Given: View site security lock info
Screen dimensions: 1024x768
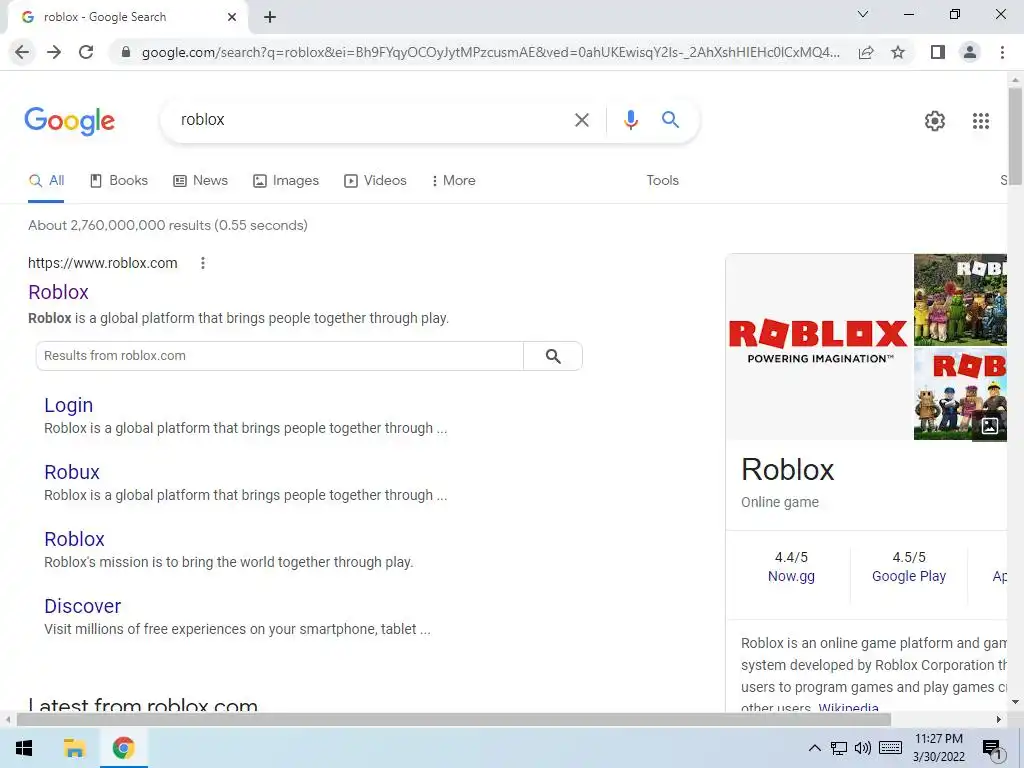Looking at the screenshot, I should click(126, 52).
